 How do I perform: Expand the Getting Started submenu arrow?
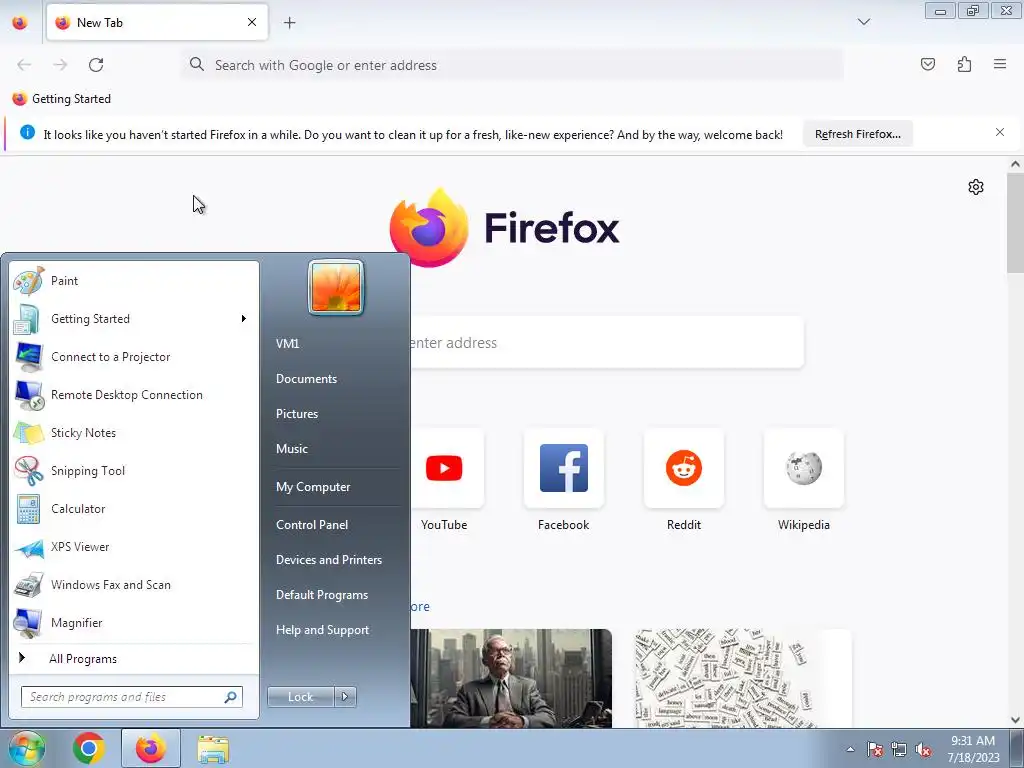[x=244, y=319]
